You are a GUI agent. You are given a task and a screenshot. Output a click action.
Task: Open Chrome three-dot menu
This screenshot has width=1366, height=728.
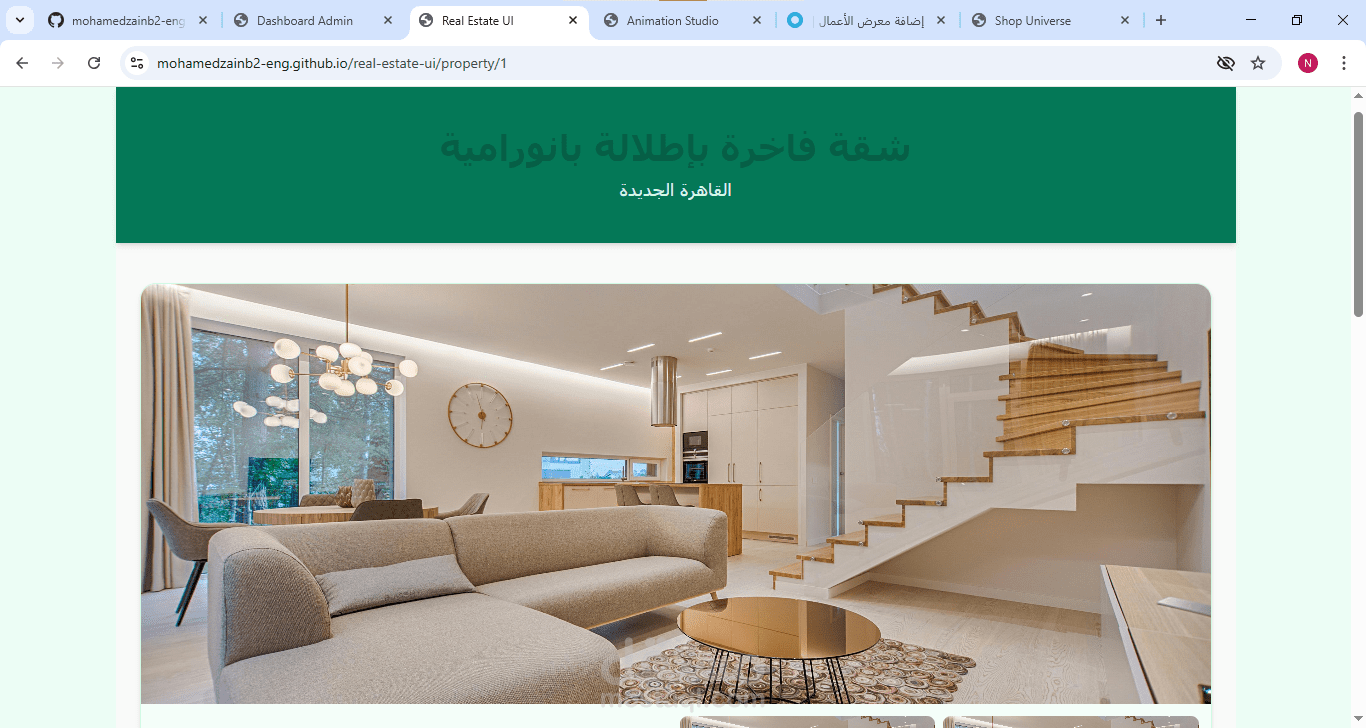(x=1344, y=63)
